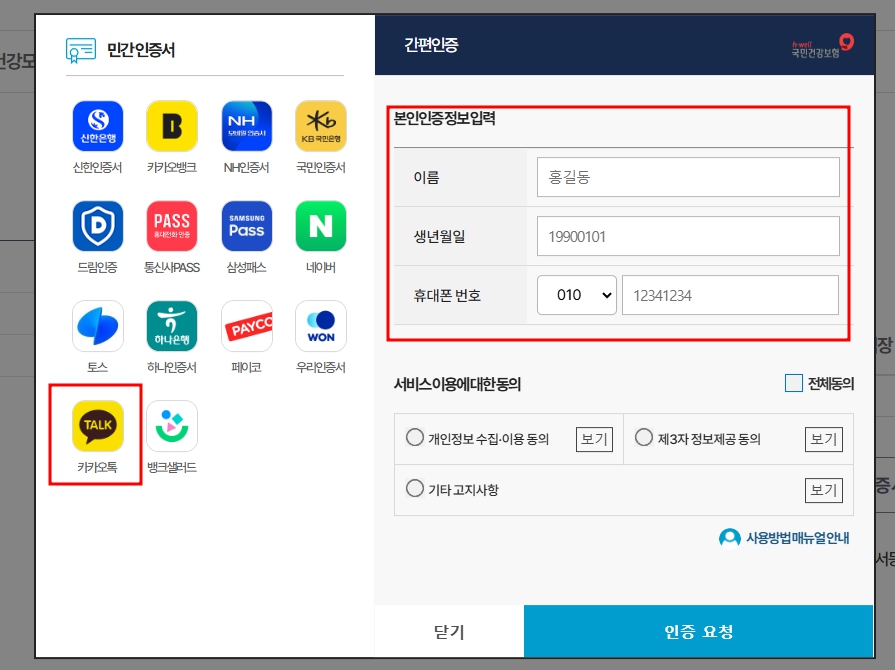
Task: Click the 민간인증서 certificate header icon
Action: point(80,50)
